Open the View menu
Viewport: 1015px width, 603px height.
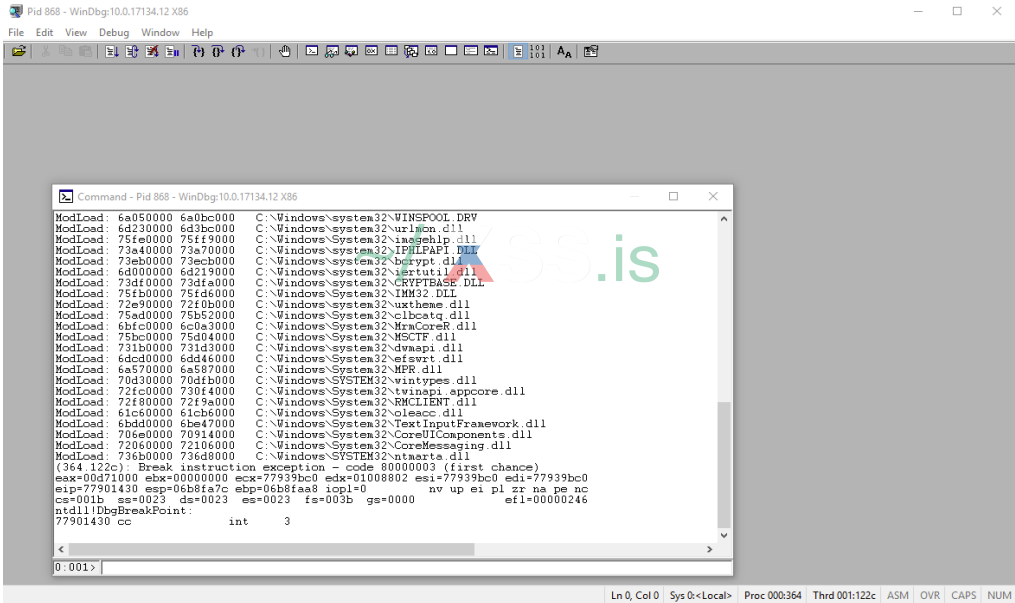76,32
